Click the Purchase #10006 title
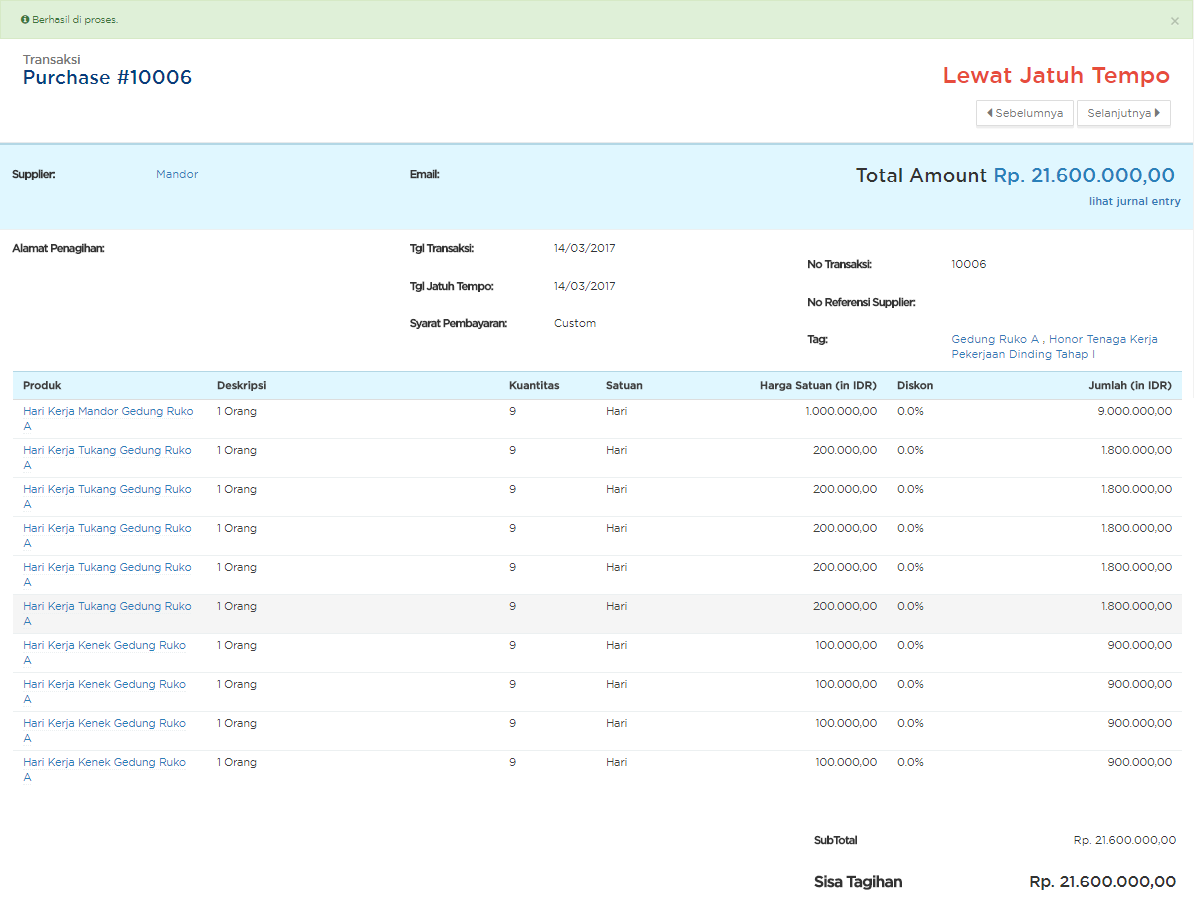The image size is (1194, 897). pyautogui.click(x=107, y=78)
